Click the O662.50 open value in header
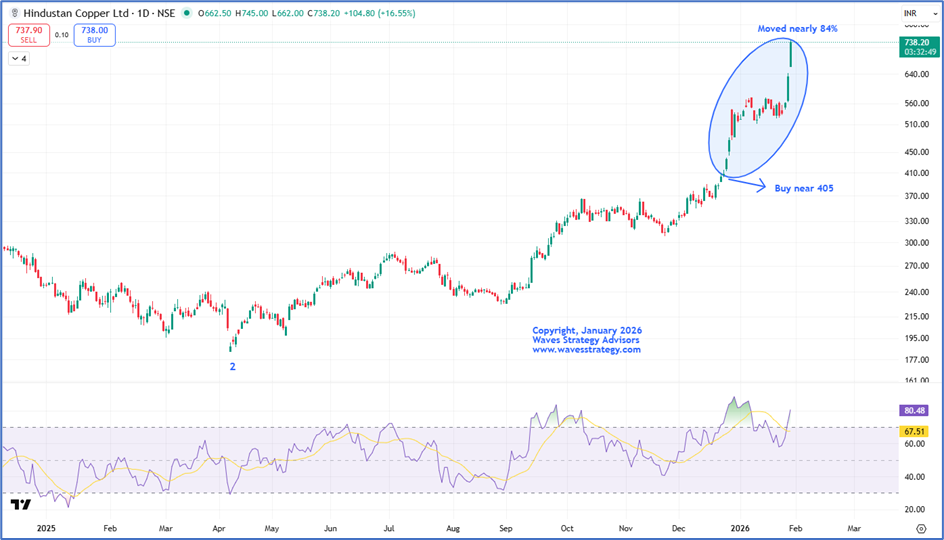The height and width of the screenshot is (540, 944). coord(214,13)
